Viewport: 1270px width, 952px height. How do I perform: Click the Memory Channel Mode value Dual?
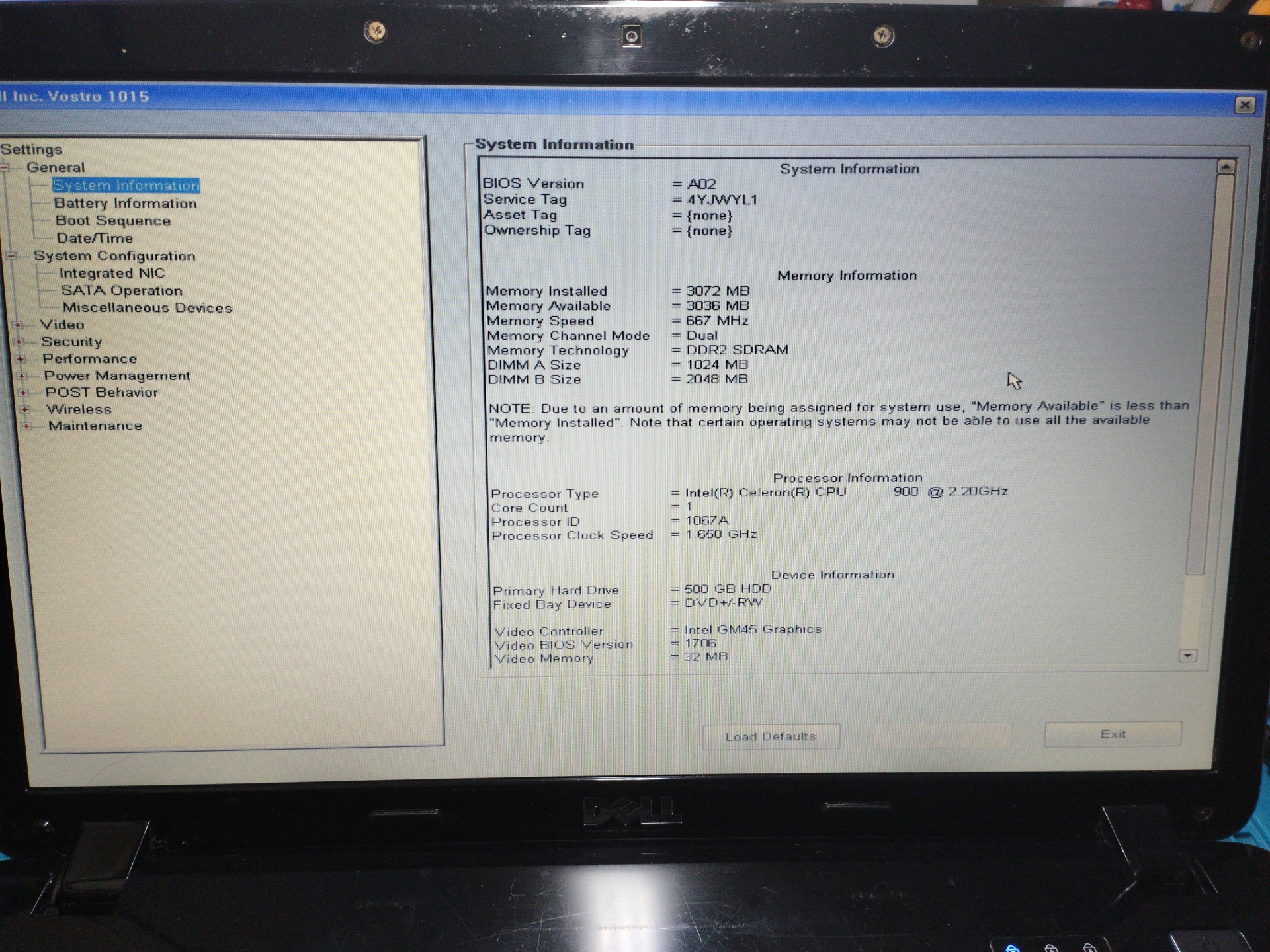tap(702, 335)
